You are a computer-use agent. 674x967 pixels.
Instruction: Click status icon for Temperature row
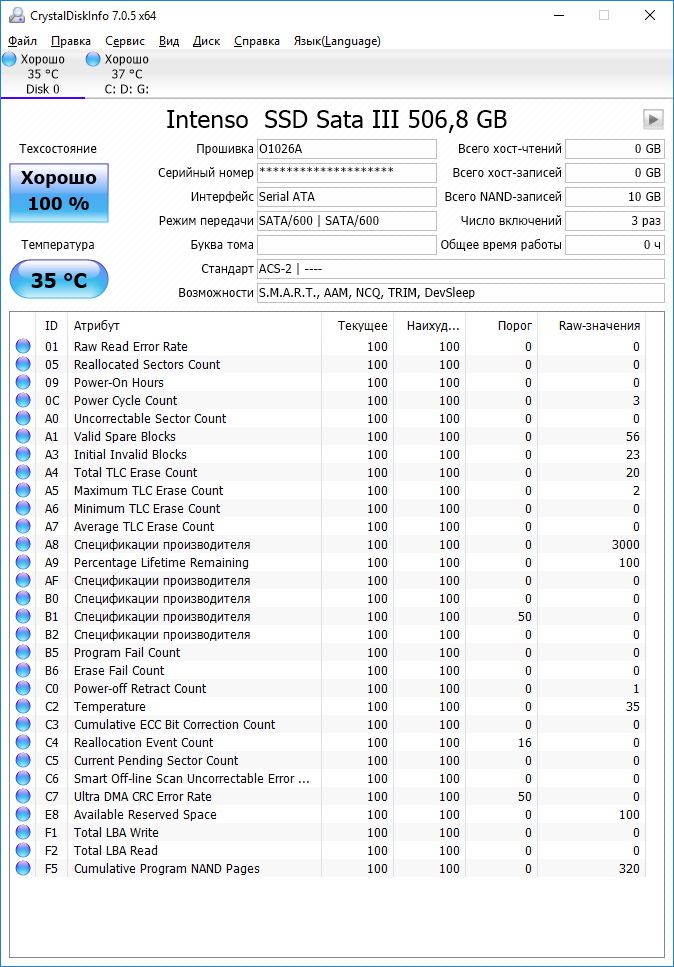(23, 706)
